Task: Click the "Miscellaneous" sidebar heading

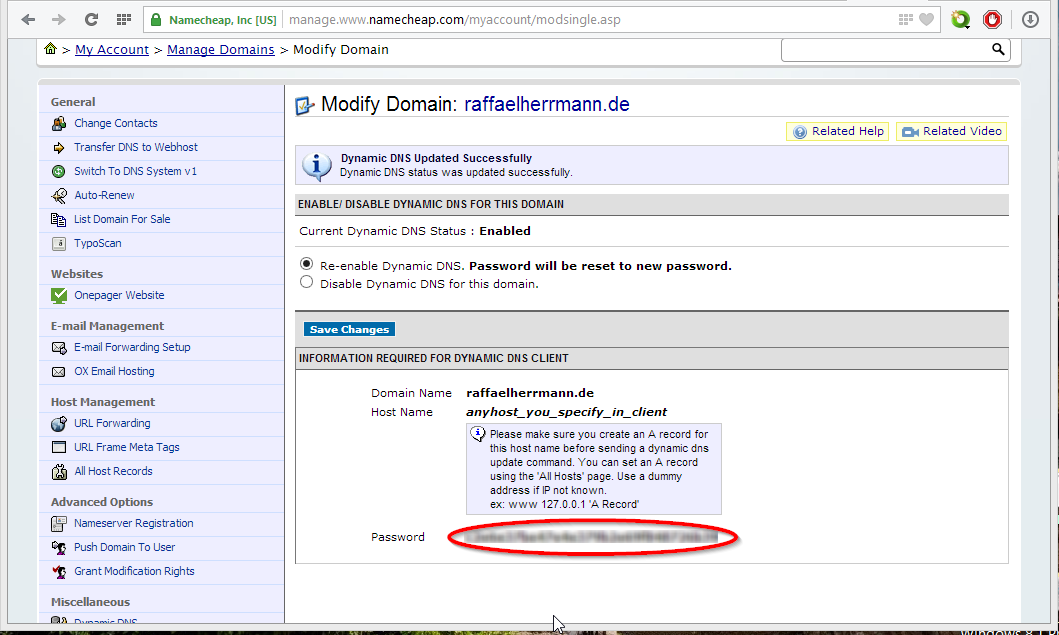Action: pos(91,602)
